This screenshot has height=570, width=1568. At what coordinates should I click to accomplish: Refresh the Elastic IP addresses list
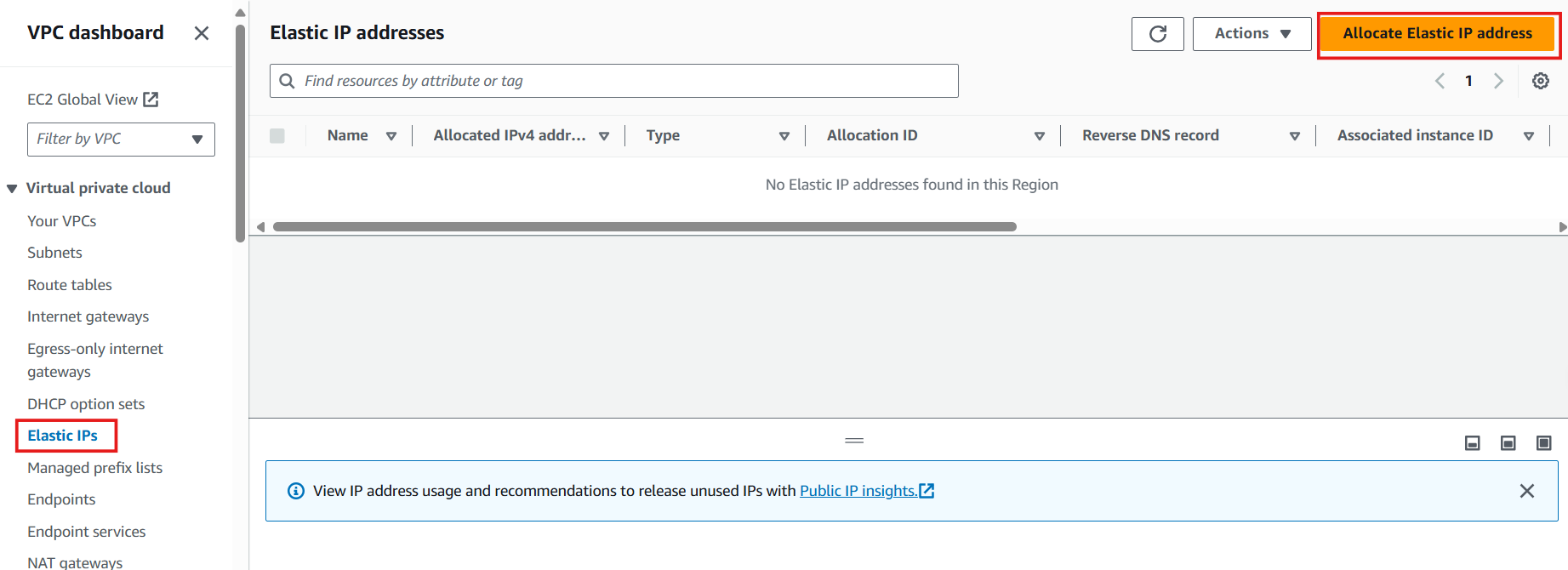[1157, 34]
